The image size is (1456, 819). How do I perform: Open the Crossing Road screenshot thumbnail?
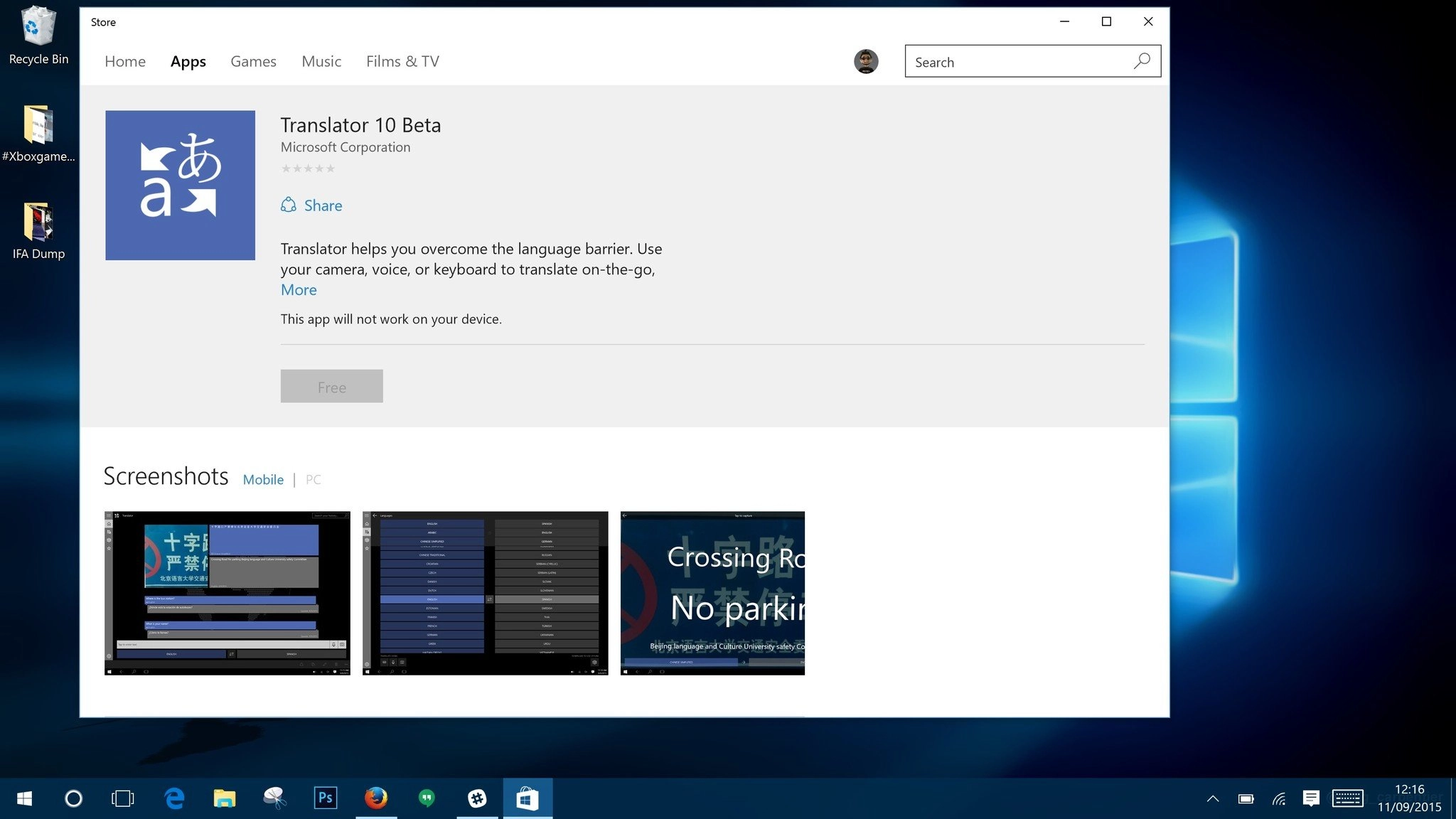coord(712,593)
